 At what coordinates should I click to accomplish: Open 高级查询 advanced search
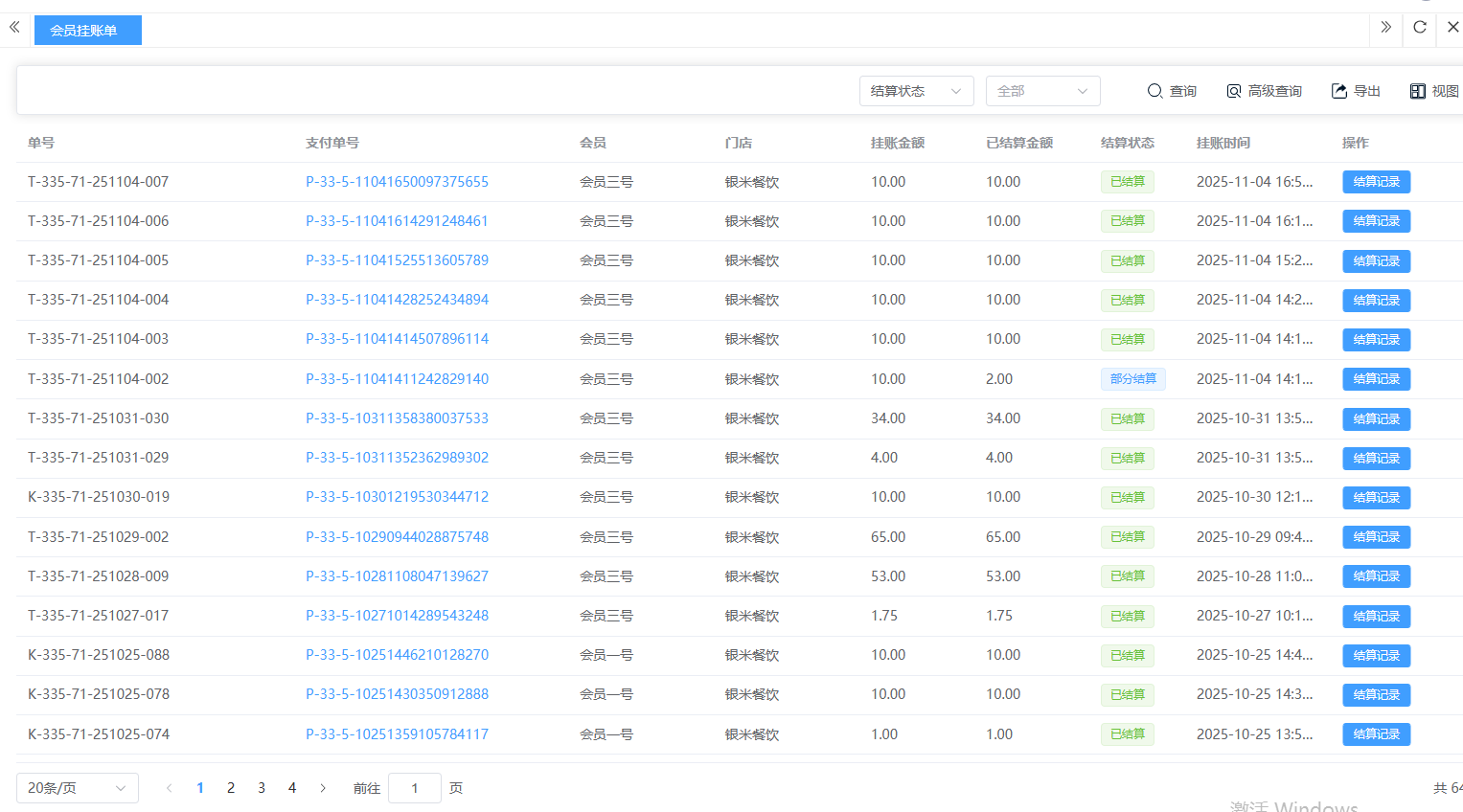1264,91
